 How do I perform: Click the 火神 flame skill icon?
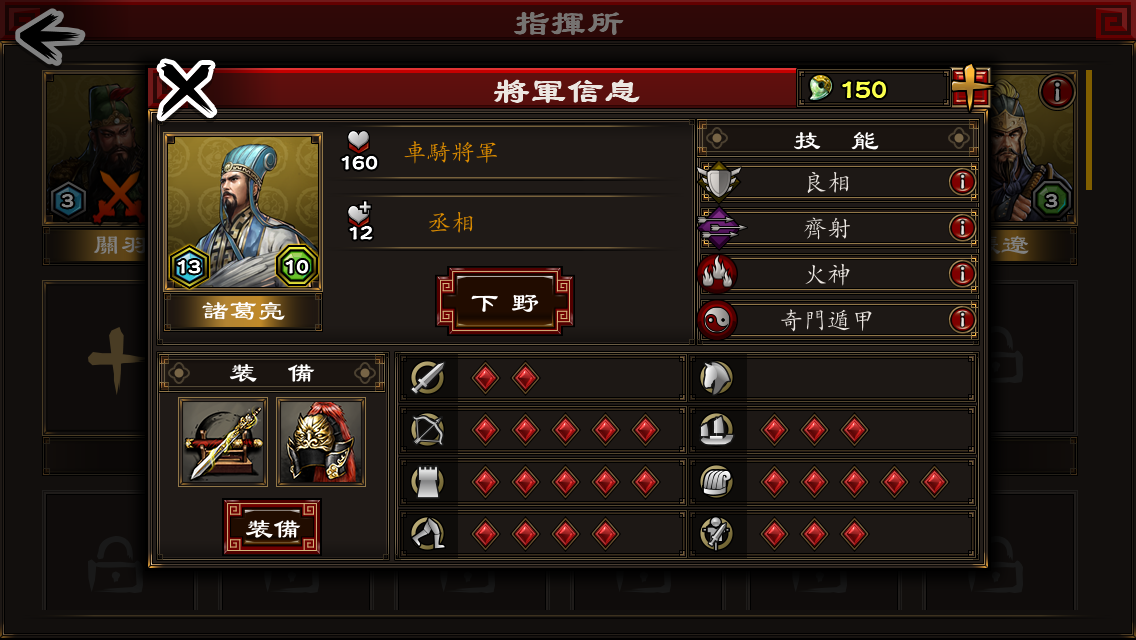pyautogui.click(x=717, y=274)
